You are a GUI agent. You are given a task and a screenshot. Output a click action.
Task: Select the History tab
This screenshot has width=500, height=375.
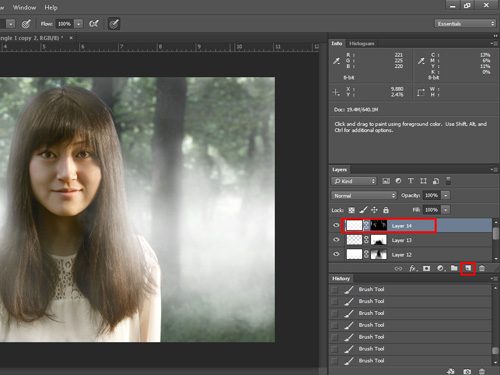(x=341, y=278)
